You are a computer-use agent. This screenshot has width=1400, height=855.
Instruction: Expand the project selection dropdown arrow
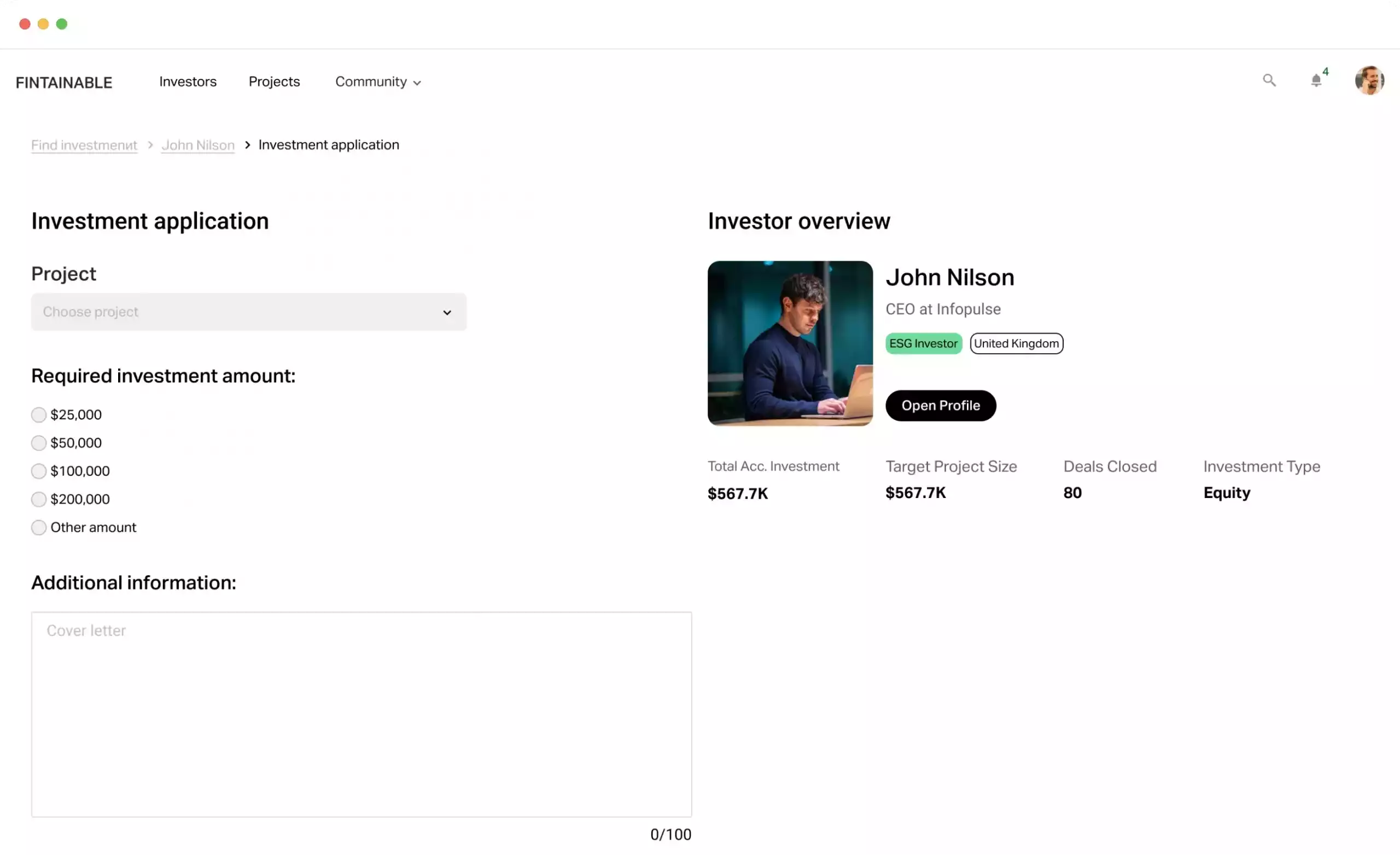click(x=447, y=312)
